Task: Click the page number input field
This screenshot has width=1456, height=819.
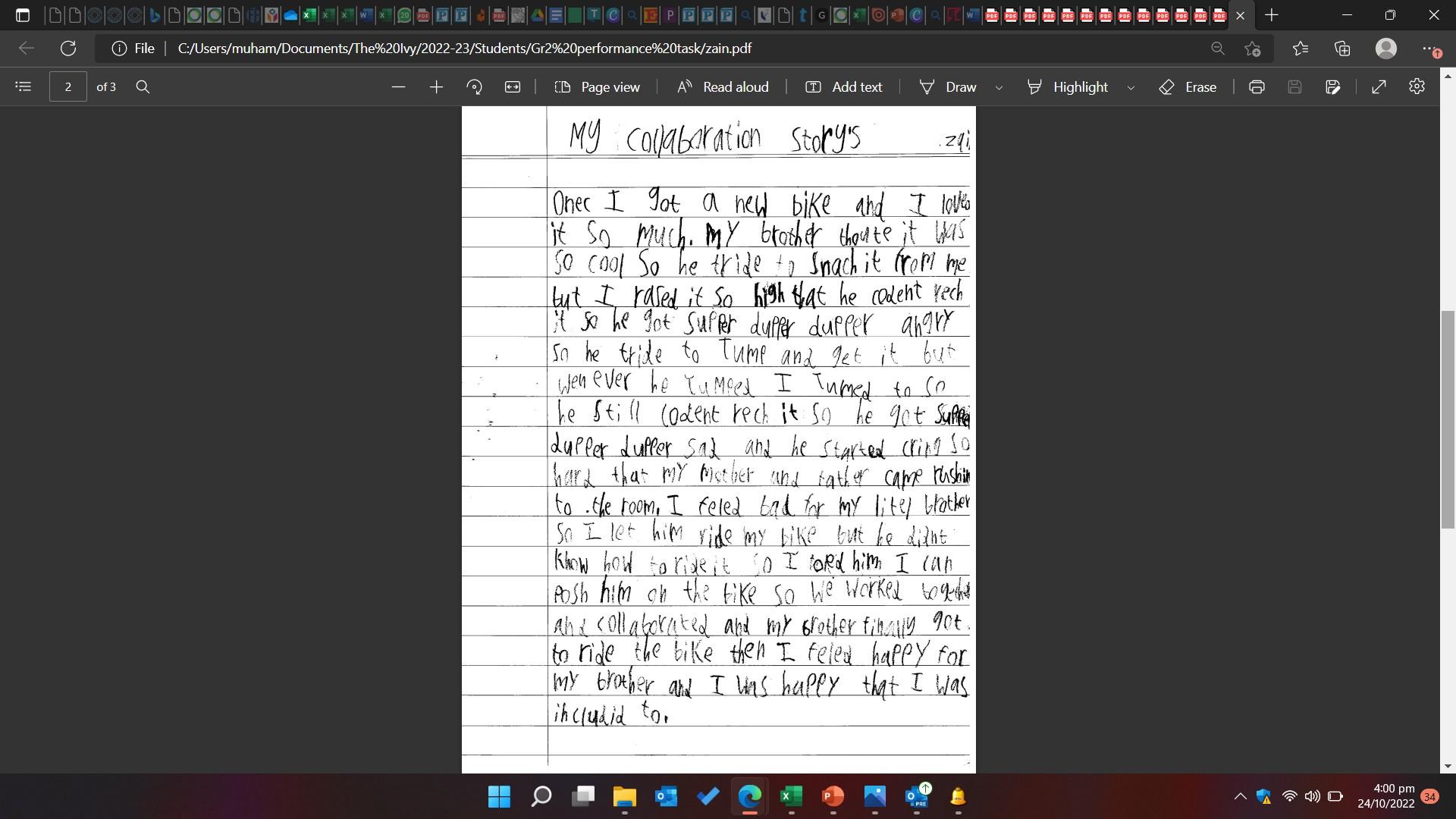Action: coord(68,86)
